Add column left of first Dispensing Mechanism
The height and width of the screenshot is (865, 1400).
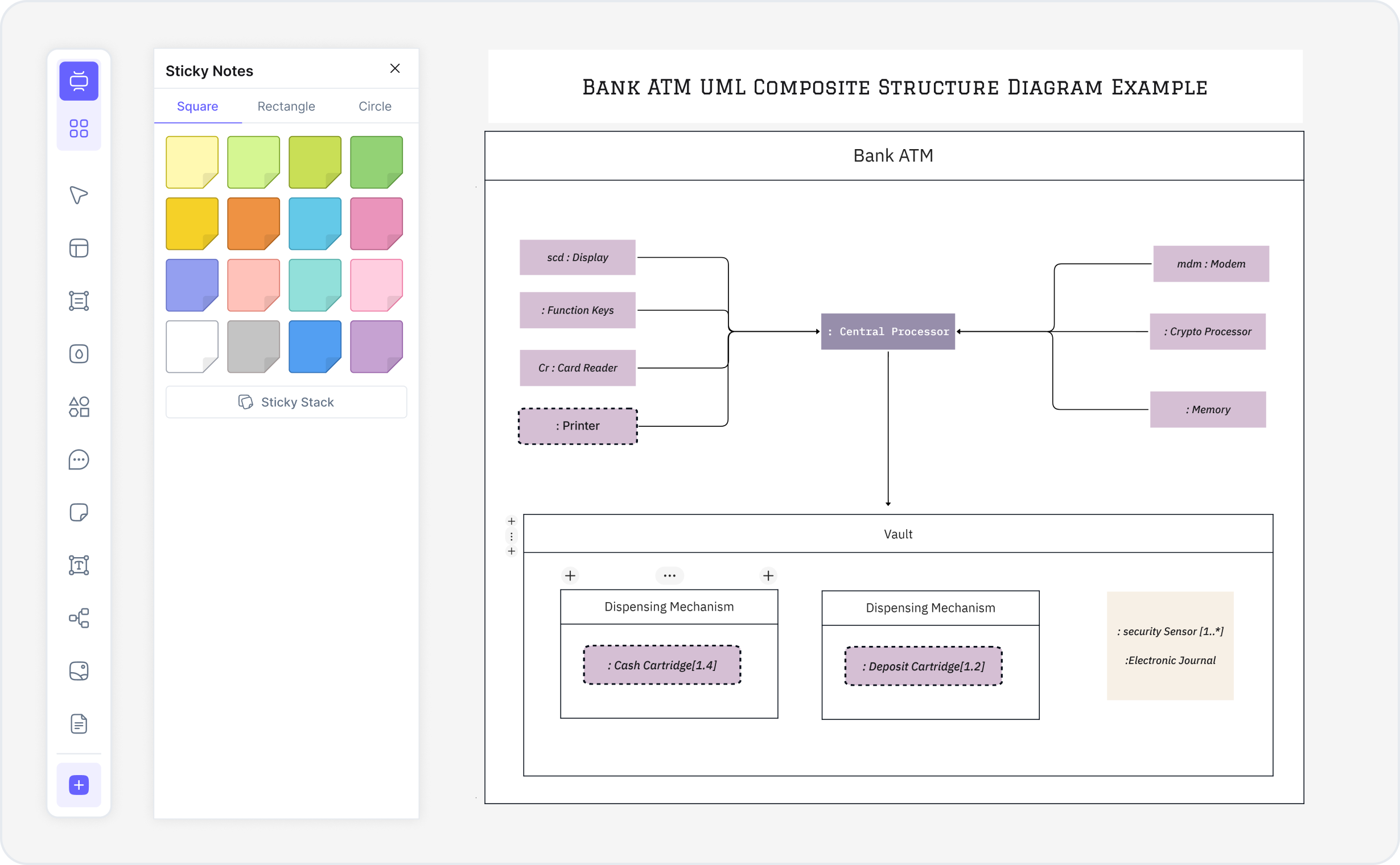coord(570,575)
